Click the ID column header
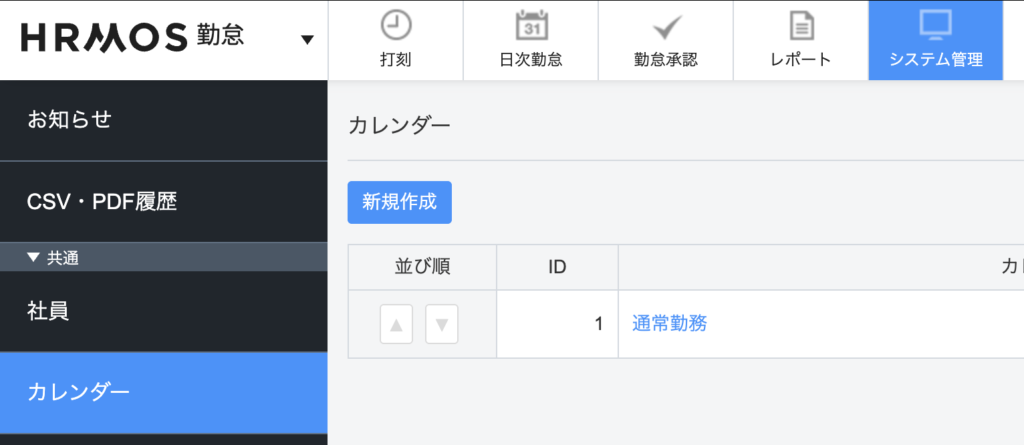Screen dimensions: 1024x445 557,267
